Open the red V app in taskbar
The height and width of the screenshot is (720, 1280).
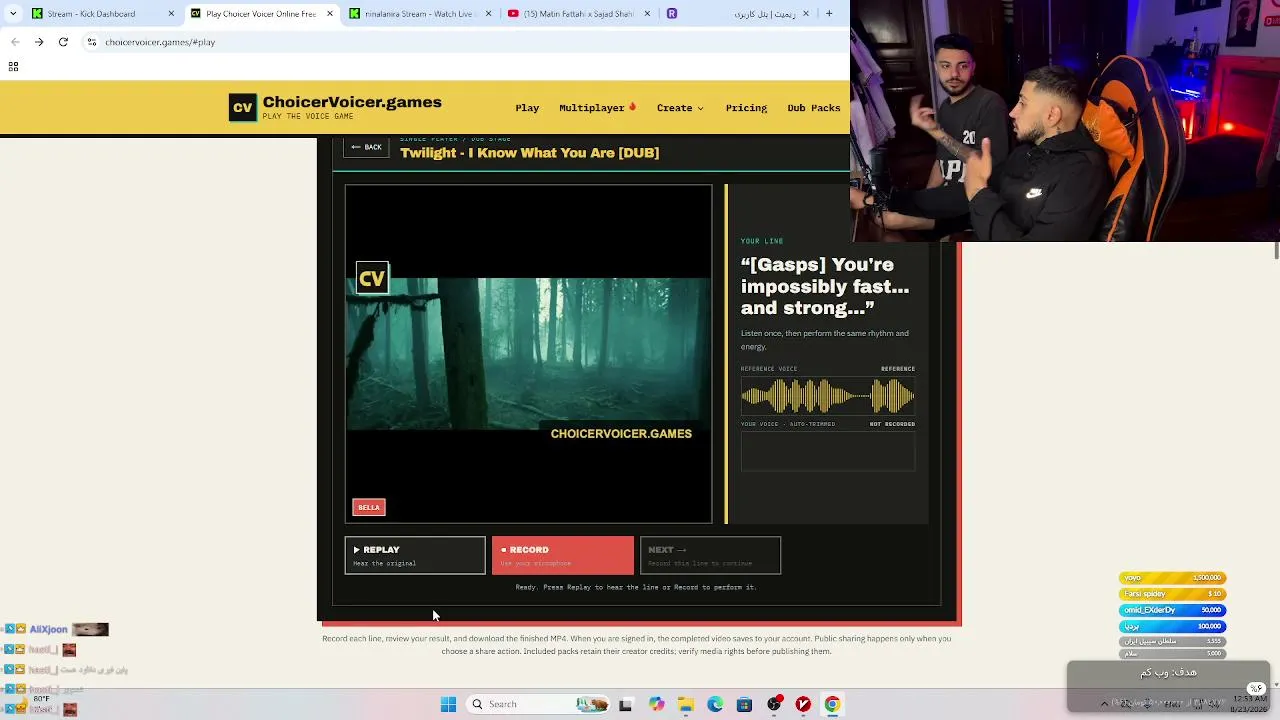click(803, 704)
